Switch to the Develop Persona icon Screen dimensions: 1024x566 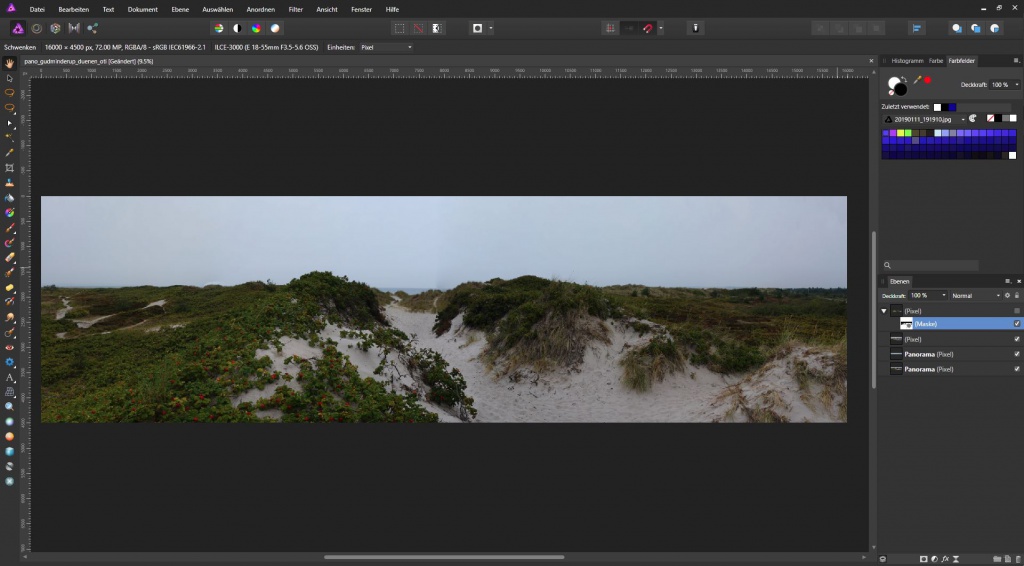point(56,28)
